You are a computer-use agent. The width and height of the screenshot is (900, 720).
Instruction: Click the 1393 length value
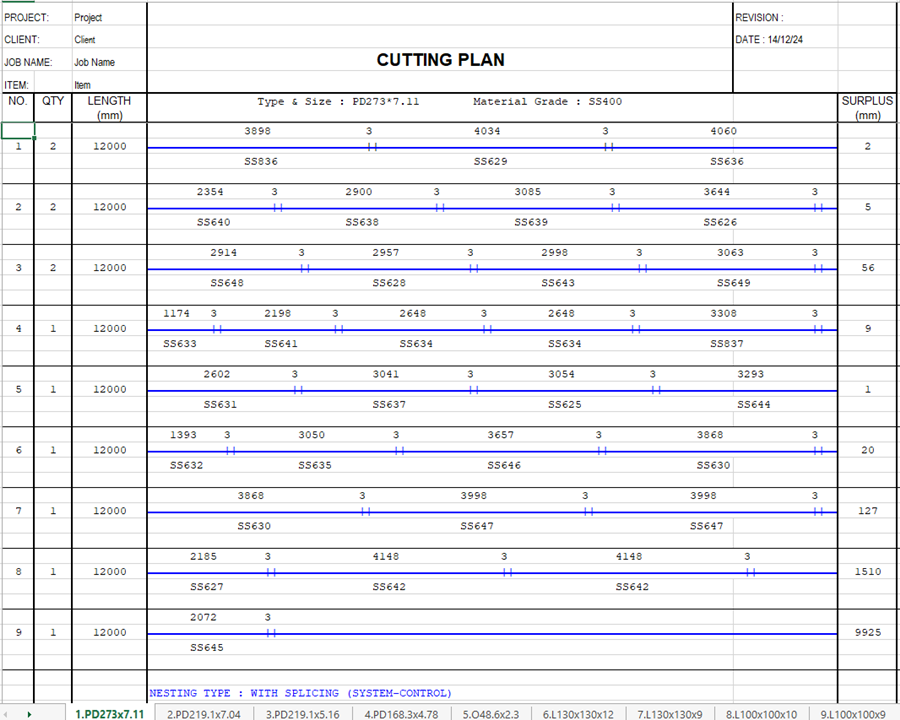[x=183, y=435]
